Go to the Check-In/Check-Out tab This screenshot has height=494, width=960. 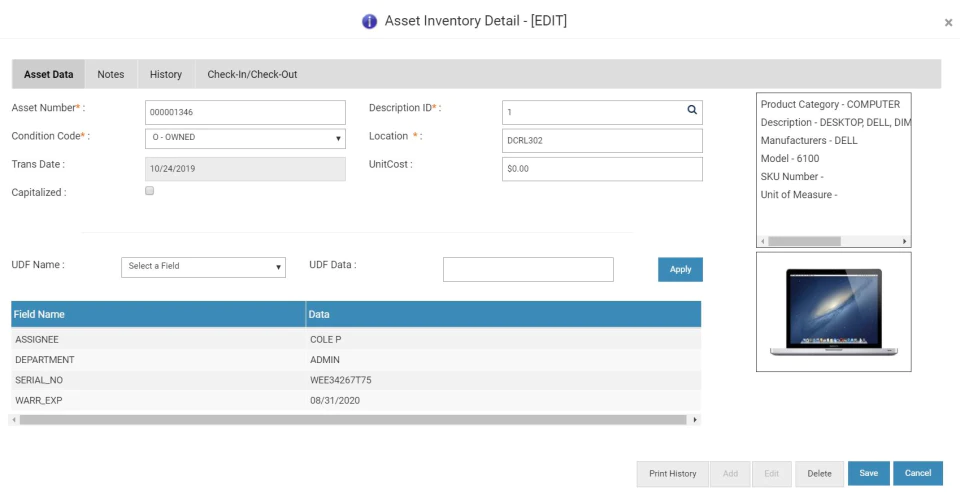click(252, 74)
